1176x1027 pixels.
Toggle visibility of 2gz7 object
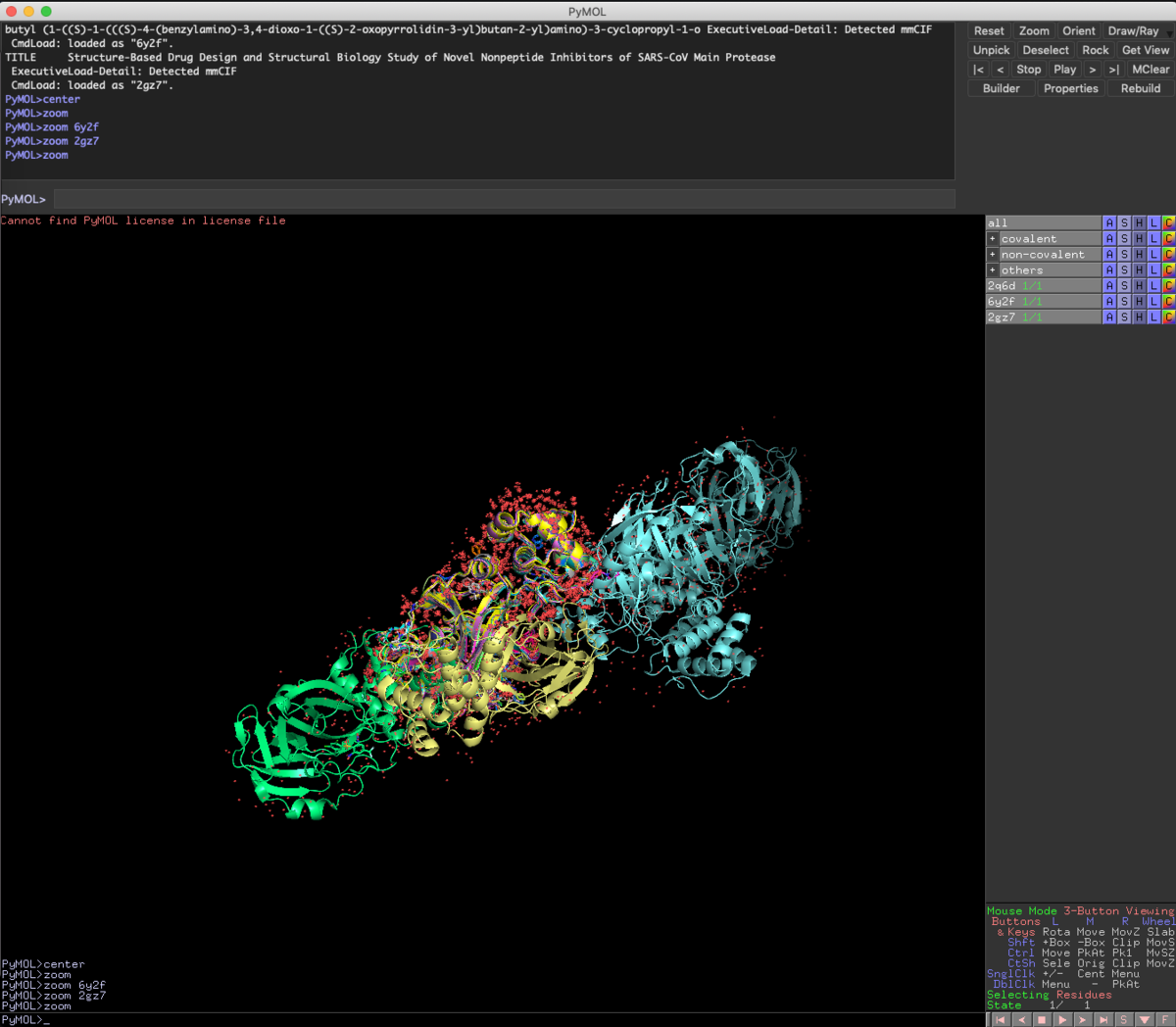[1043, 318]
